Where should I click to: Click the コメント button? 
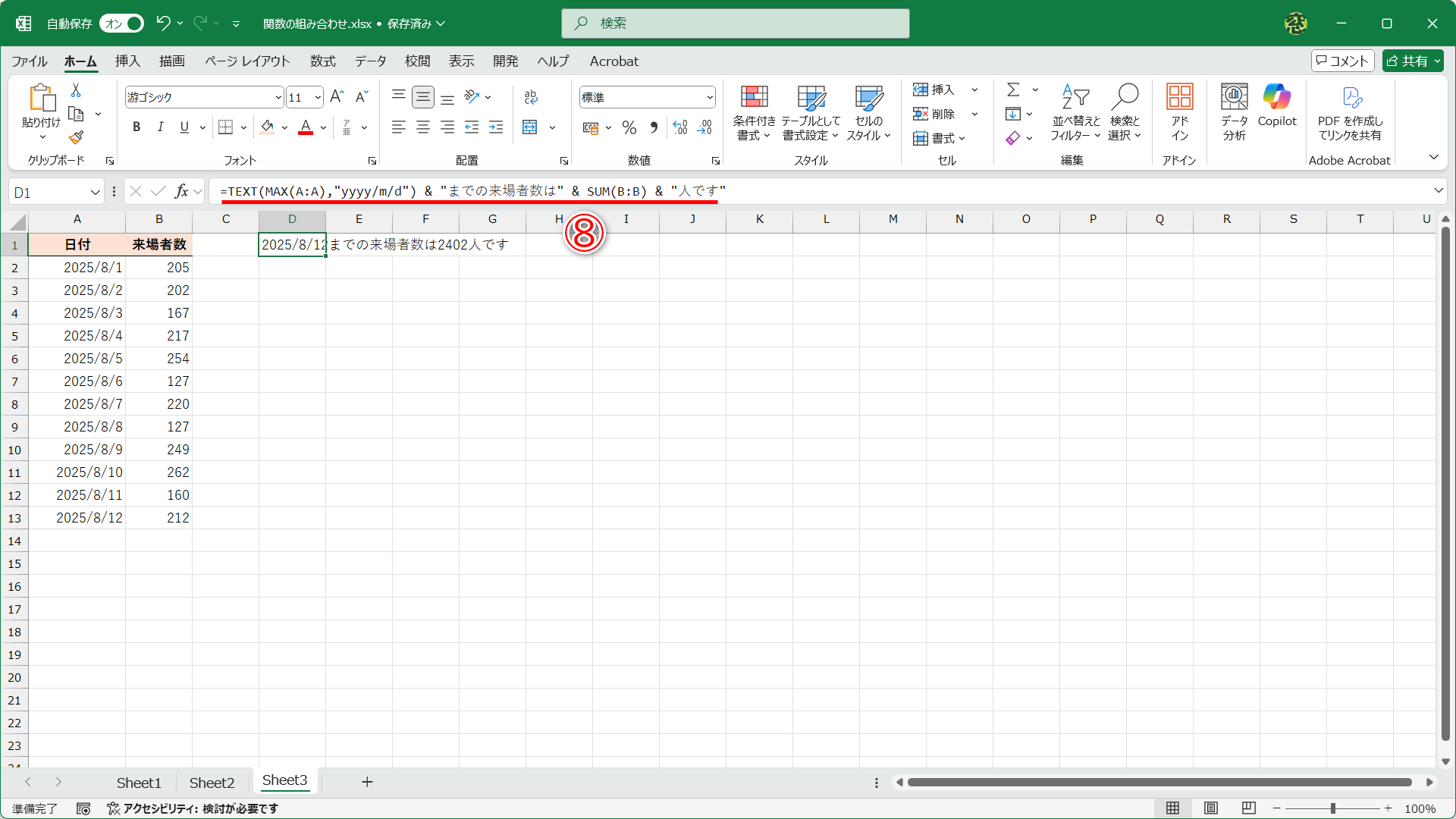click(1342, 61)
